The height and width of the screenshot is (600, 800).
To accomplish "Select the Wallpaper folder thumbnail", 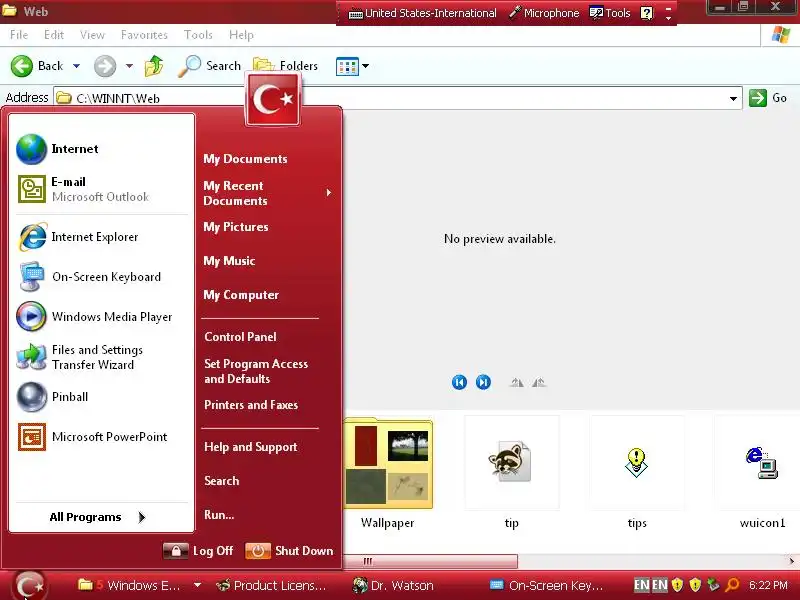I will click(x=388, y=463).
